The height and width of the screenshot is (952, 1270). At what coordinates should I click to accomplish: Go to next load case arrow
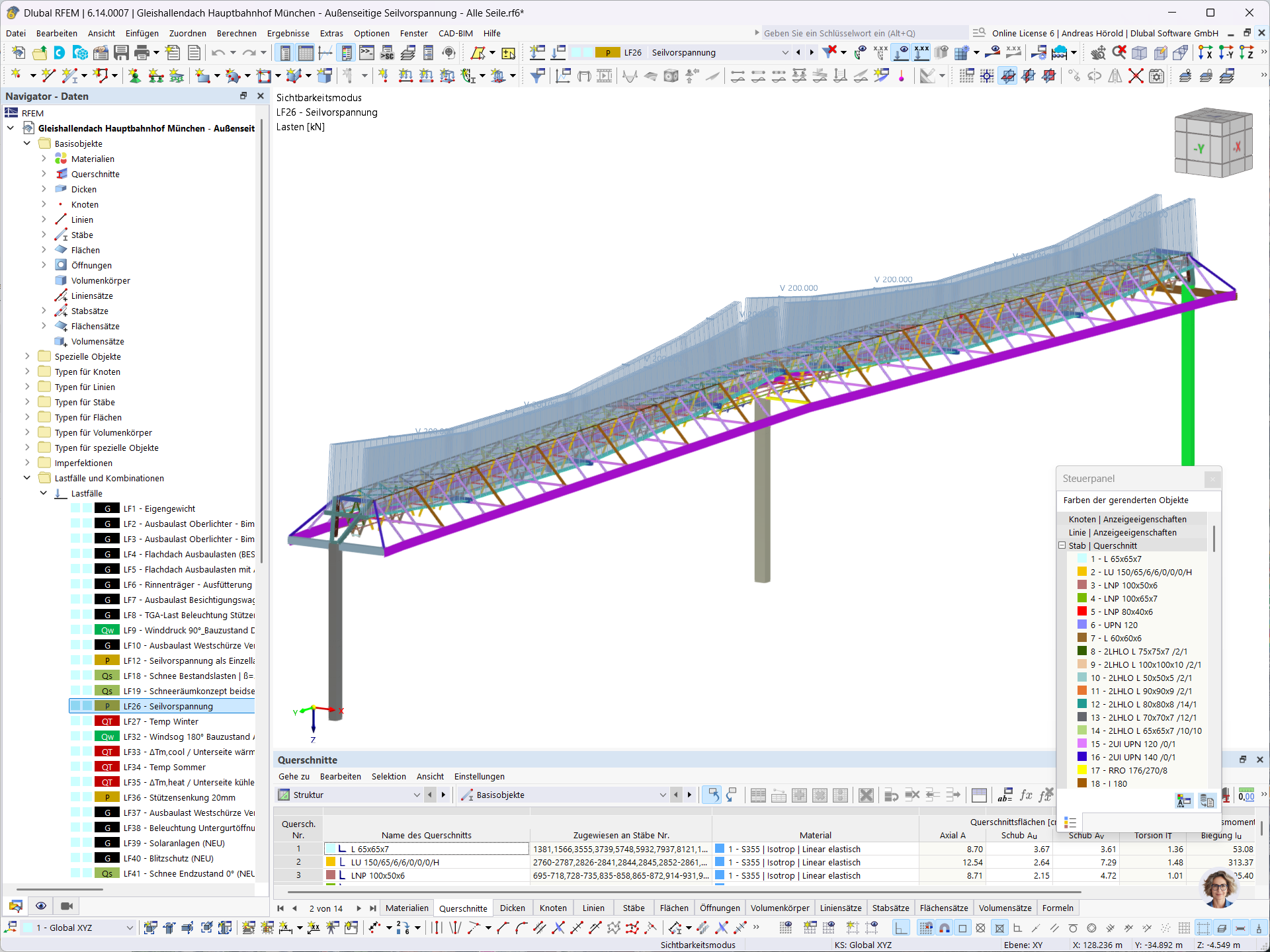click(x=812, y=53)
